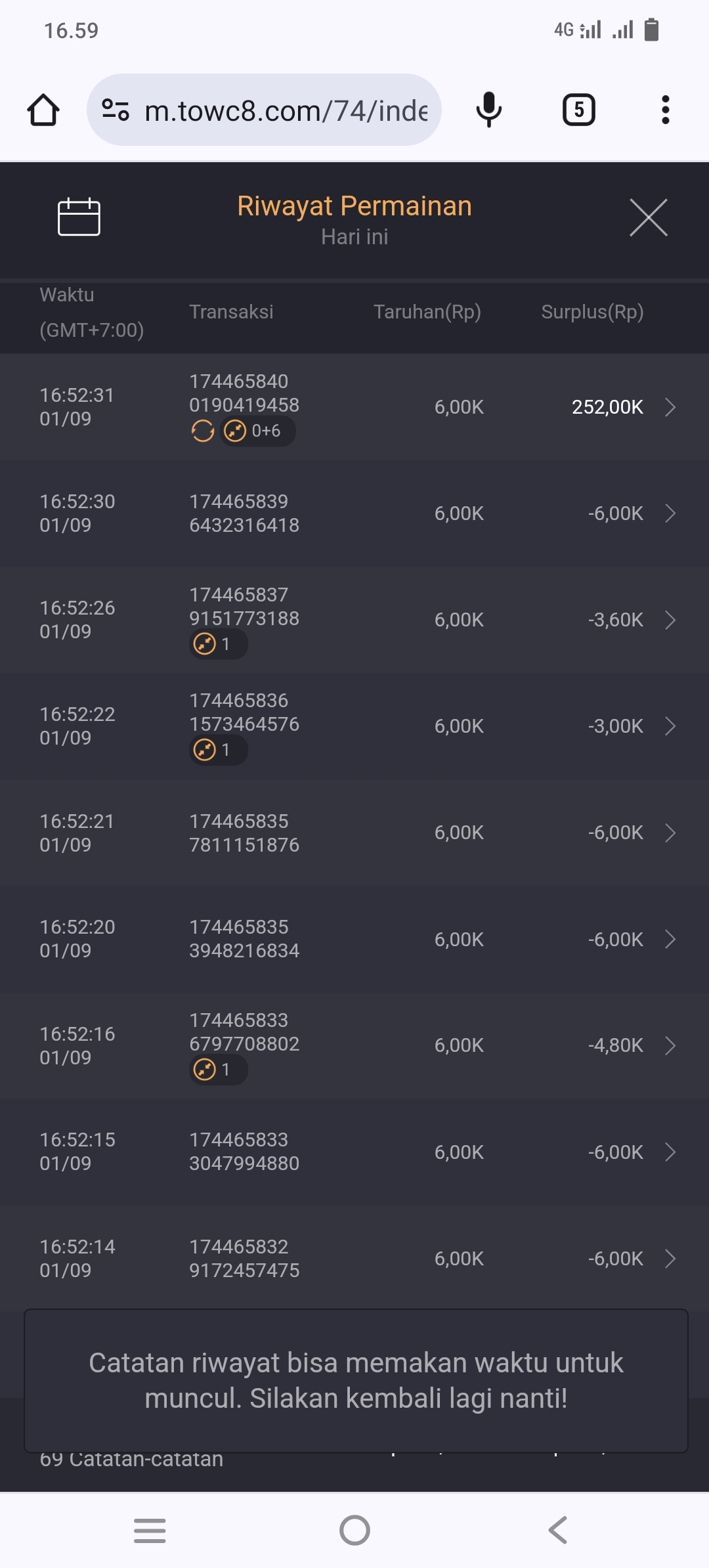This screenshot has width=709, height=1568.
Task: Select the transaction at 16:52:21
Action: coord(244,833)
